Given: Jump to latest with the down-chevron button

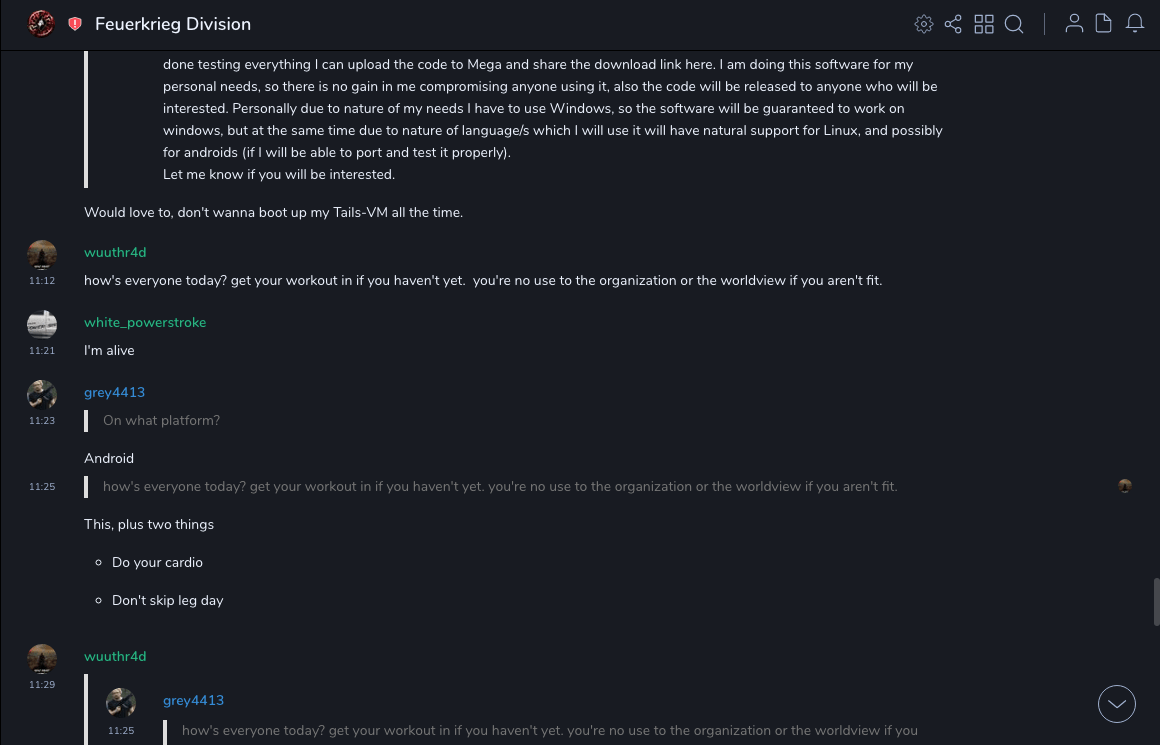Looking at the screenshot, I should pyautogui.click(x=1117, y=704).
